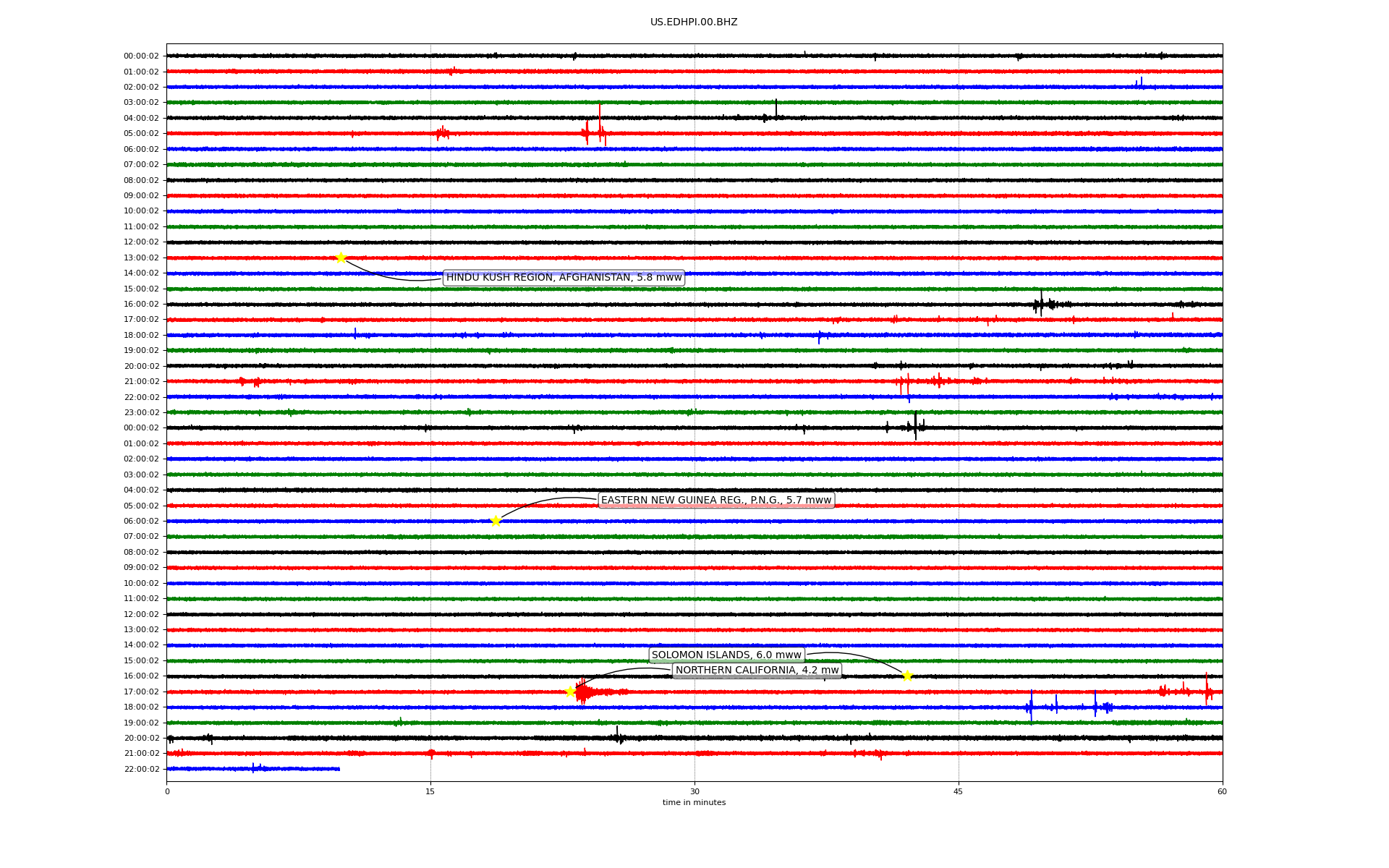This screenshot has width=1389, height=868.
Task: Click the Eastern New Guinea star marker
Action: (496, 521)
